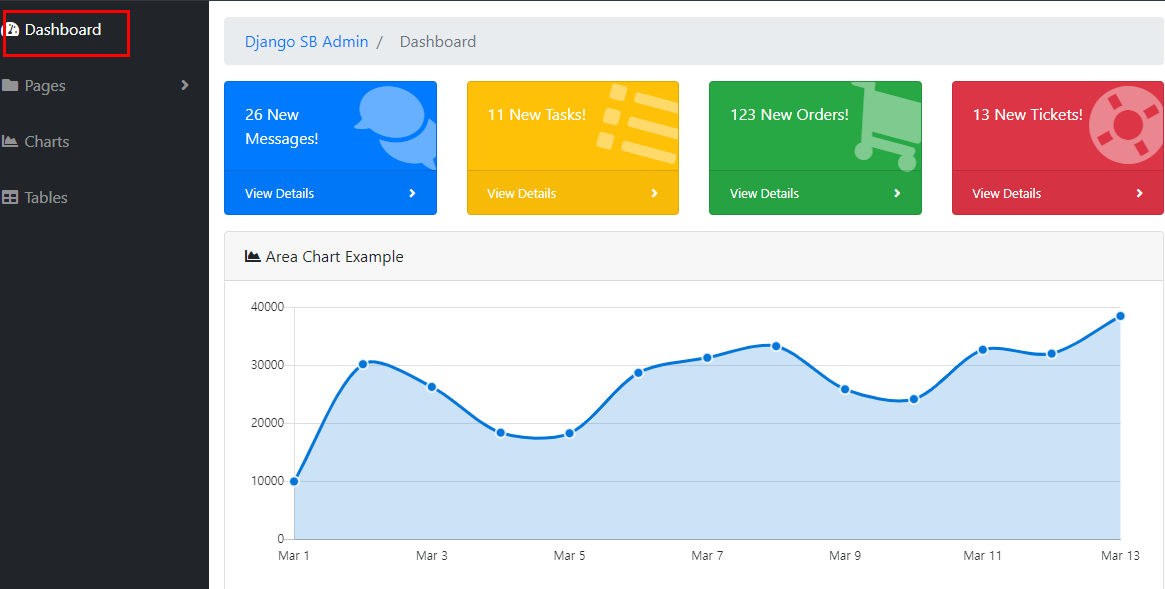Click the shopping cart icon on Orders card

pos(886,126)
